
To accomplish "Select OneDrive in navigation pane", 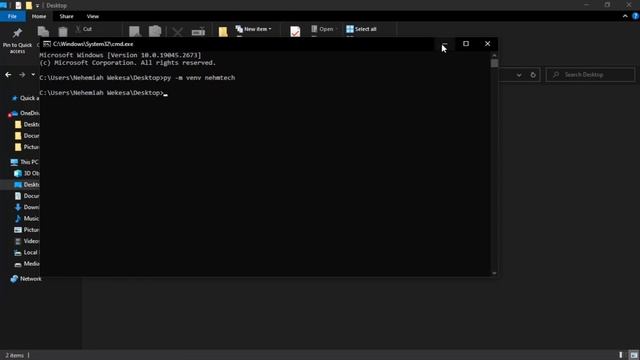I will point(25,113).
